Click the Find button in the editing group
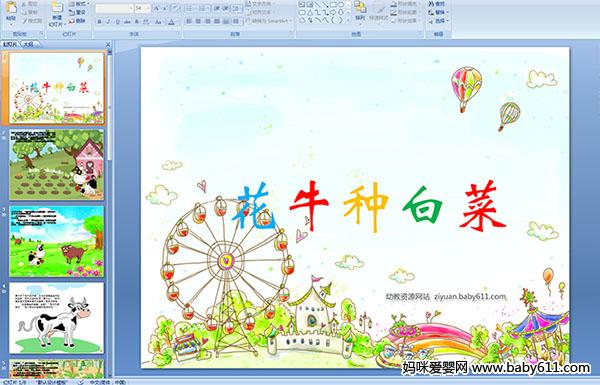This screenshot has width=600, height=385. point(437,4)
